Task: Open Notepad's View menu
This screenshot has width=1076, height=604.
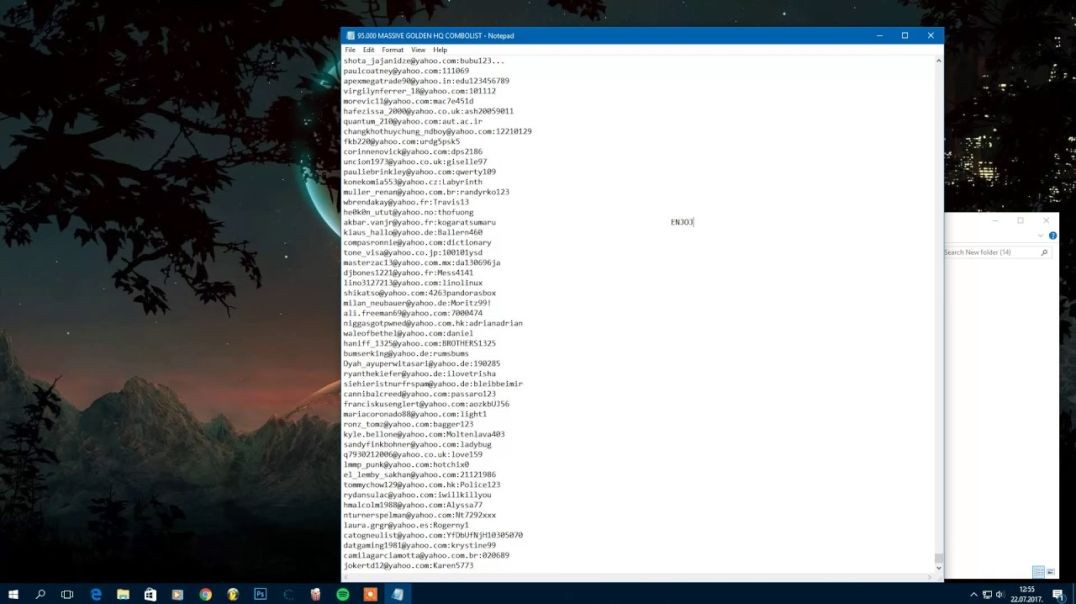Action: (418, 50)
